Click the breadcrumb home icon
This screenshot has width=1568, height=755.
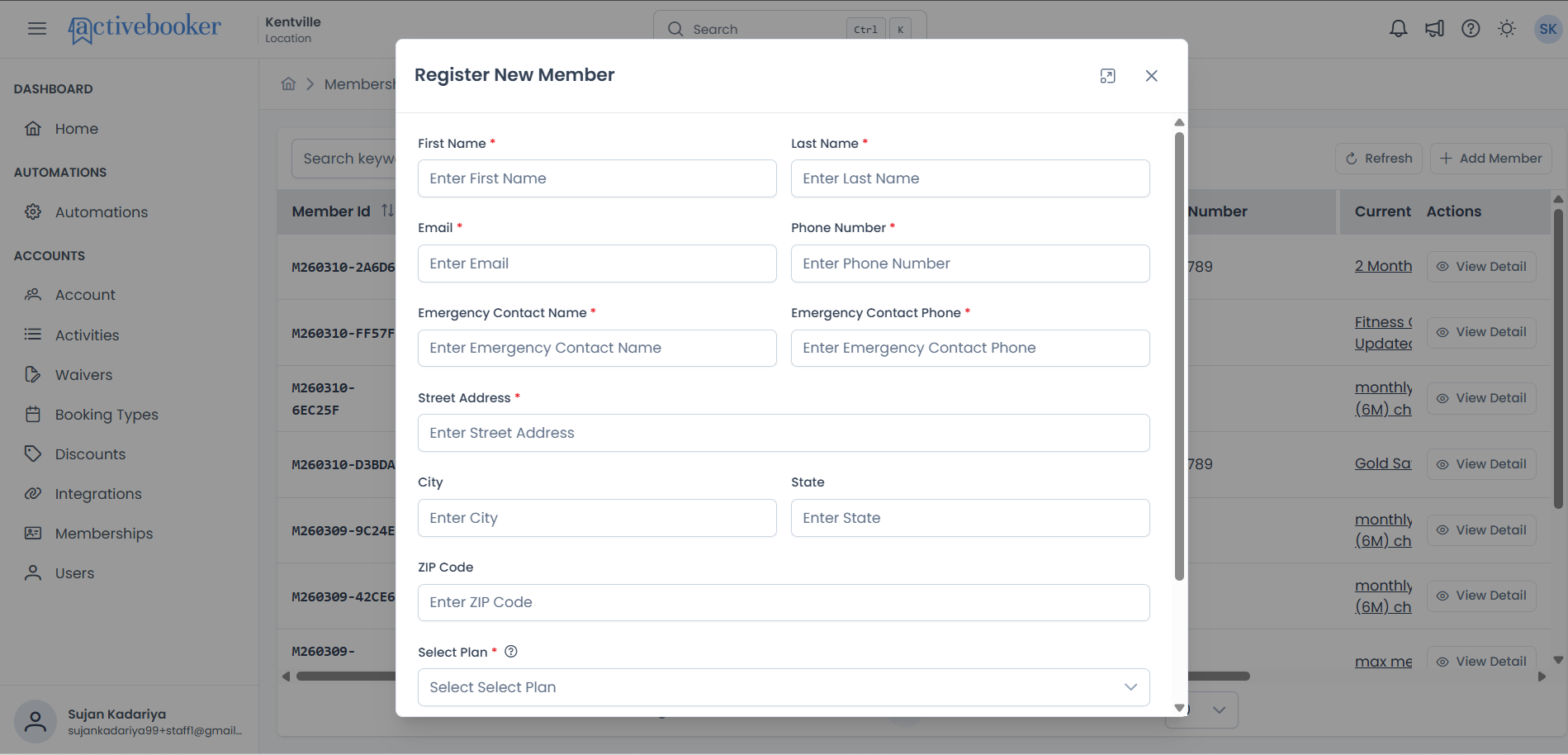(x=288, y=84)
